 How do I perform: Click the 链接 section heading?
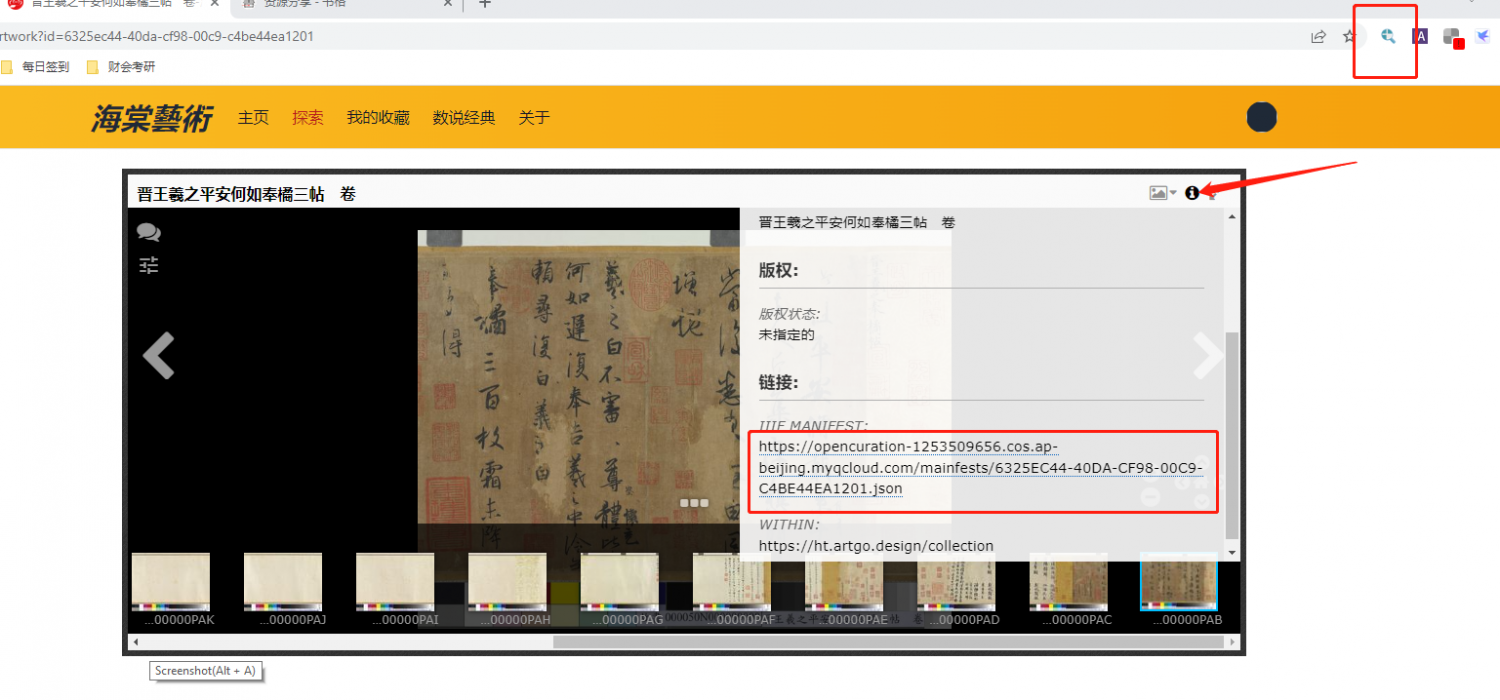[x=778, y=382]
